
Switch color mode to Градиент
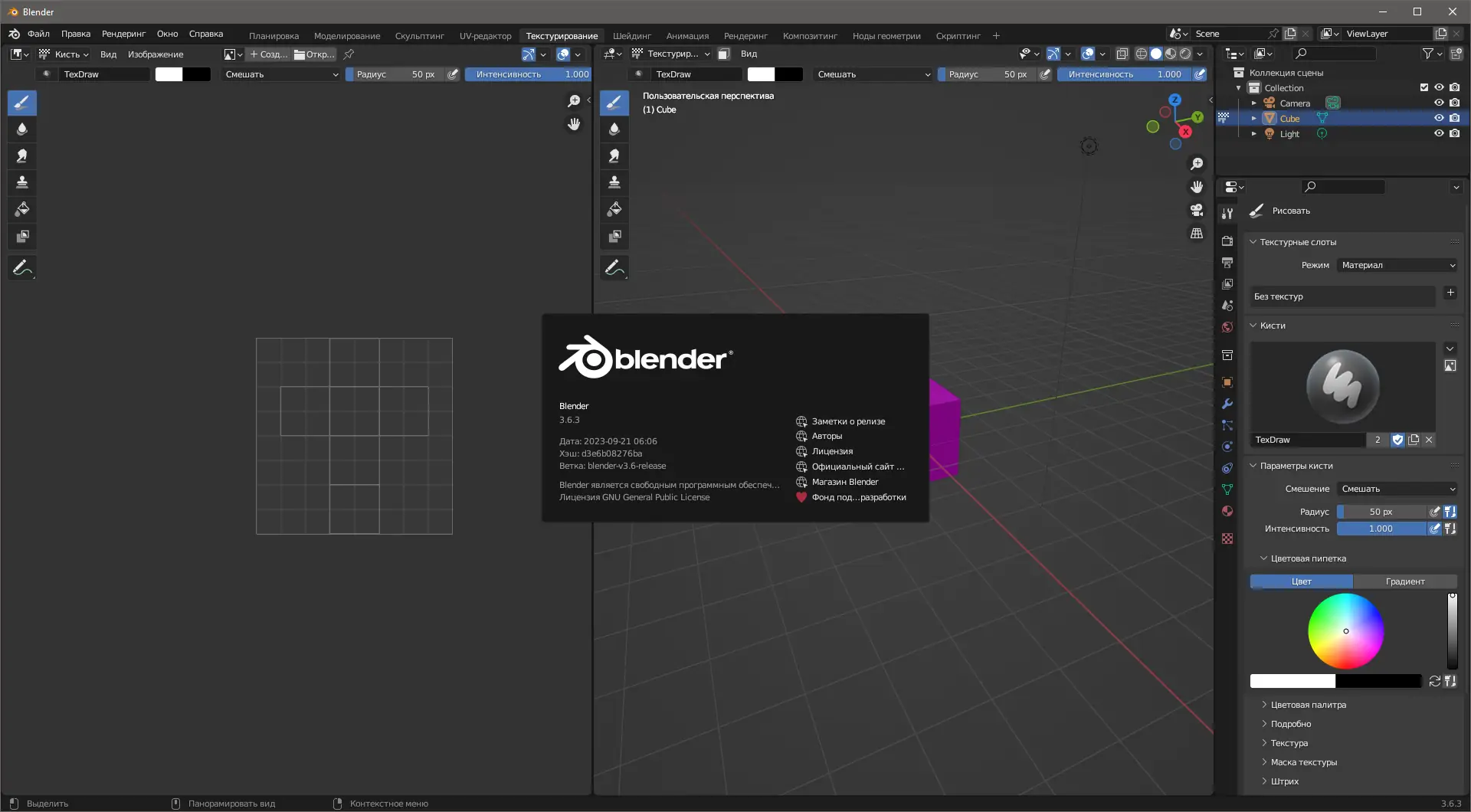point(1405,581)
